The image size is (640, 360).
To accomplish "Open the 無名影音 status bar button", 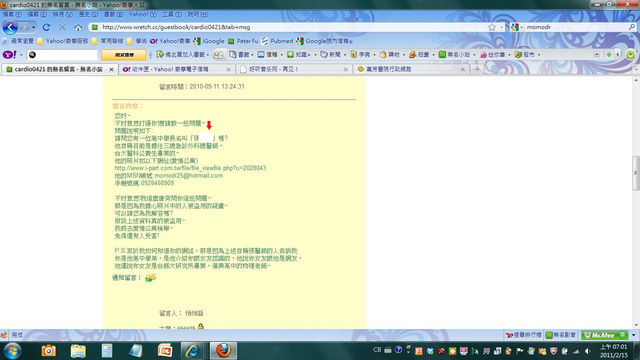I will (x=561, y=335).
